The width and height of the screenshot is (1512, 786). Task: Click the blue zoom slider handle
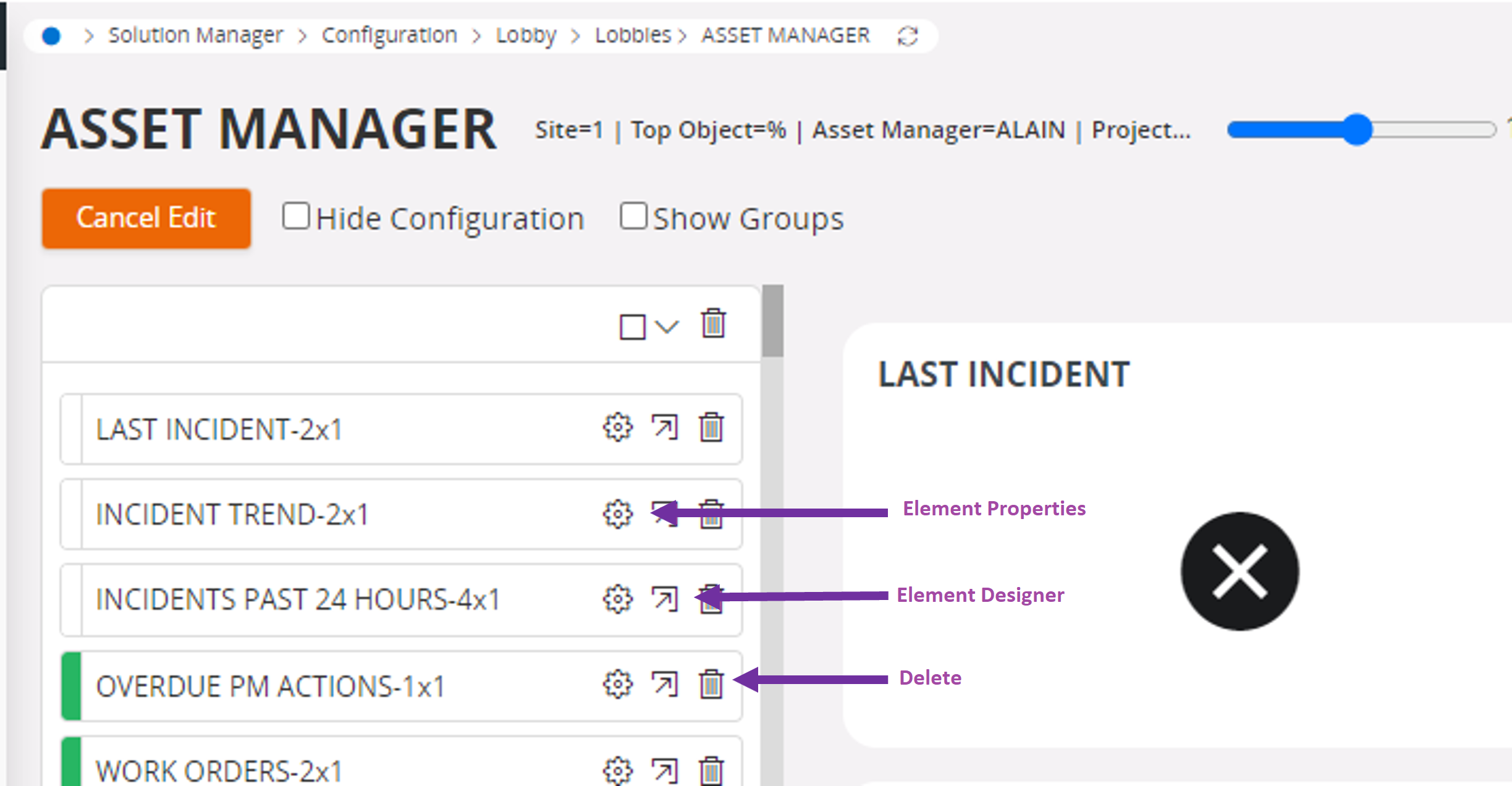tap(1356, 130)
